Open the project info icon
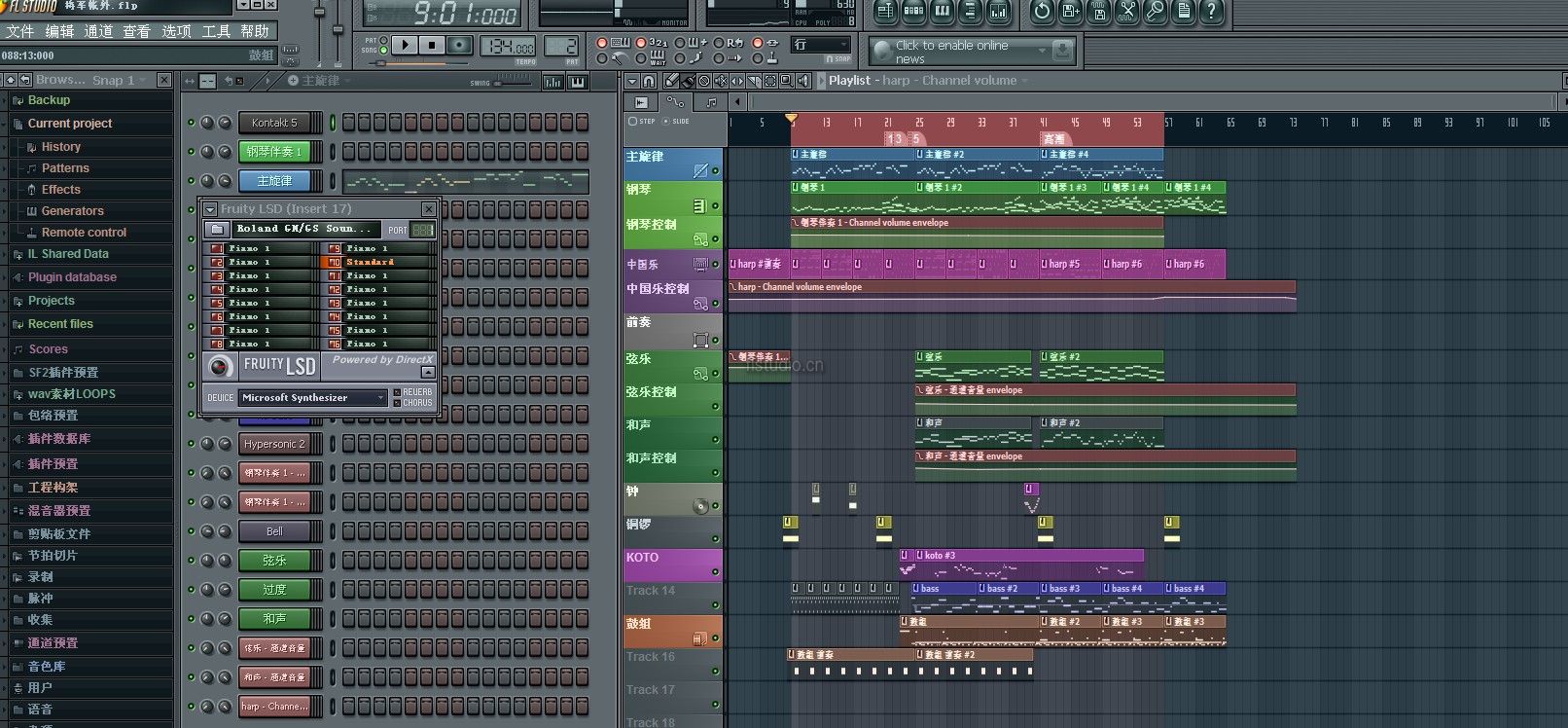Image resolution: width=1568 pixels, height=728 pixels. 1183,12
